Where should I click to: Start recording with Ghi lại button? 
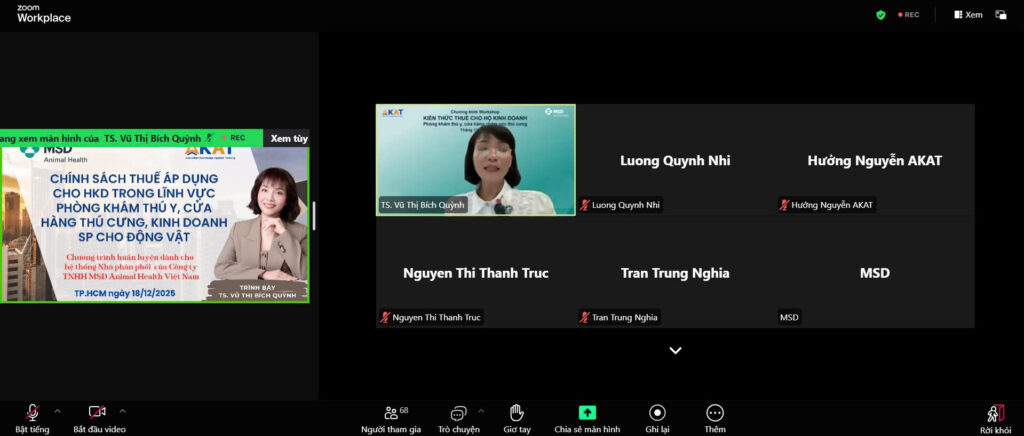tap(657, 416)
